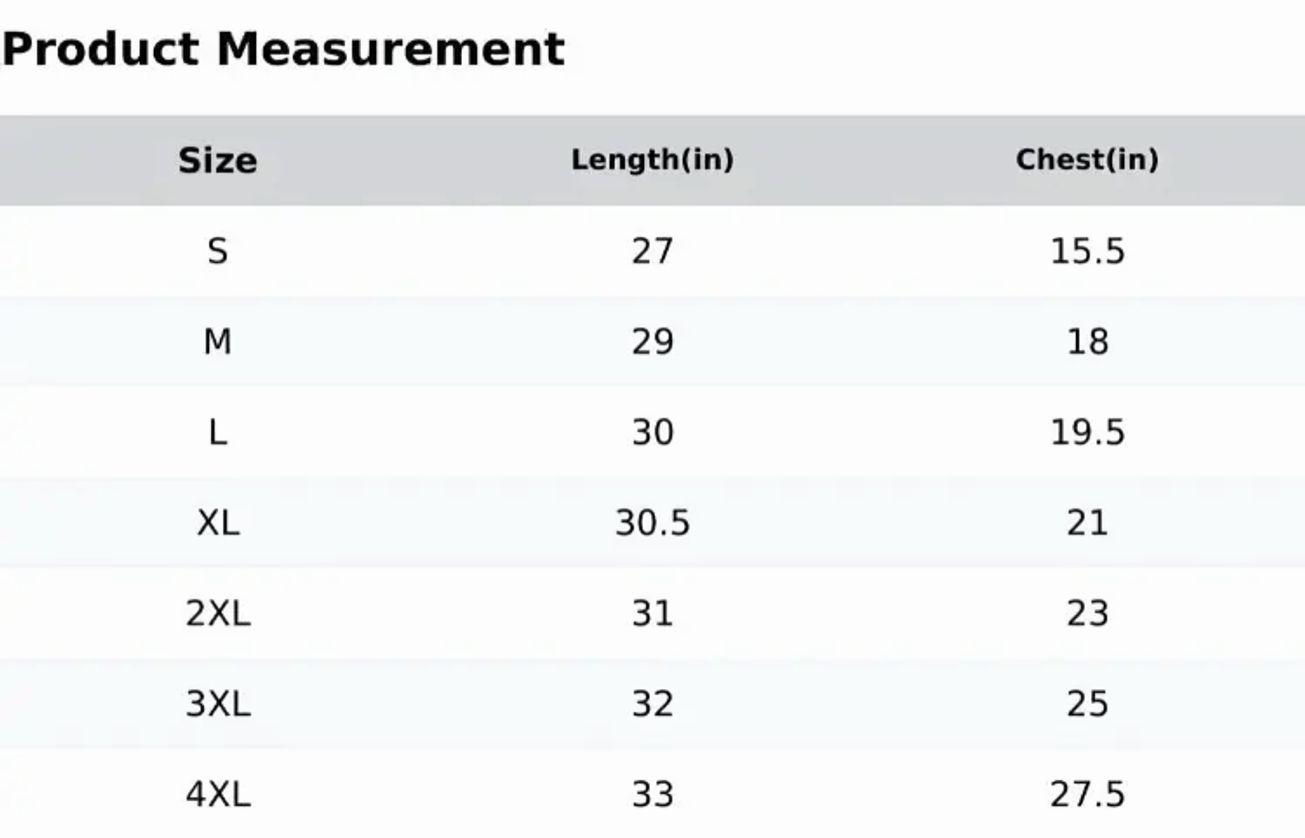Select the 32 length value for 3XL
Image resolution: width=1305 pixels, height=838 pixels.
coord(652,705)
